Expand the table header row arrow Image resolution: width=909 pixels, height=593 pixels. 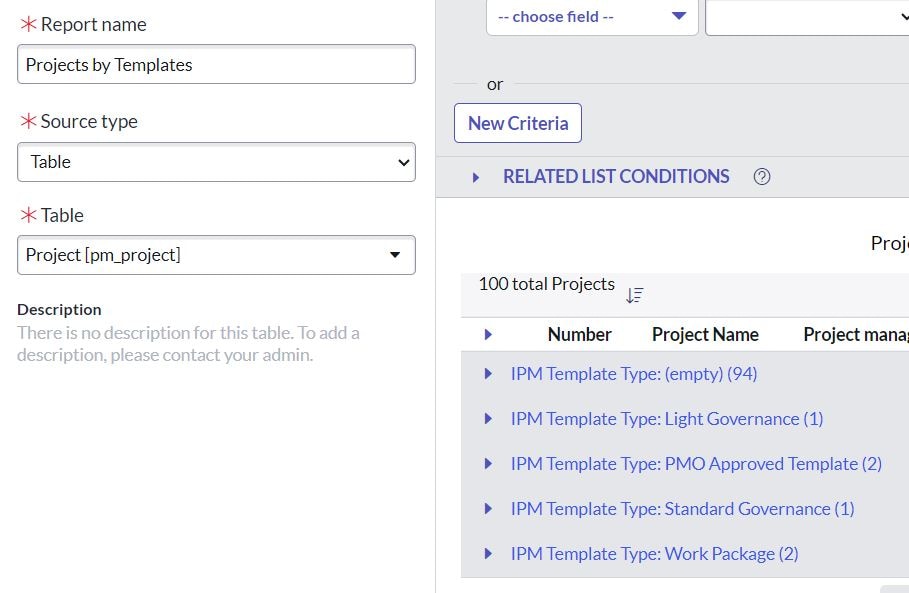coord(488,334)
